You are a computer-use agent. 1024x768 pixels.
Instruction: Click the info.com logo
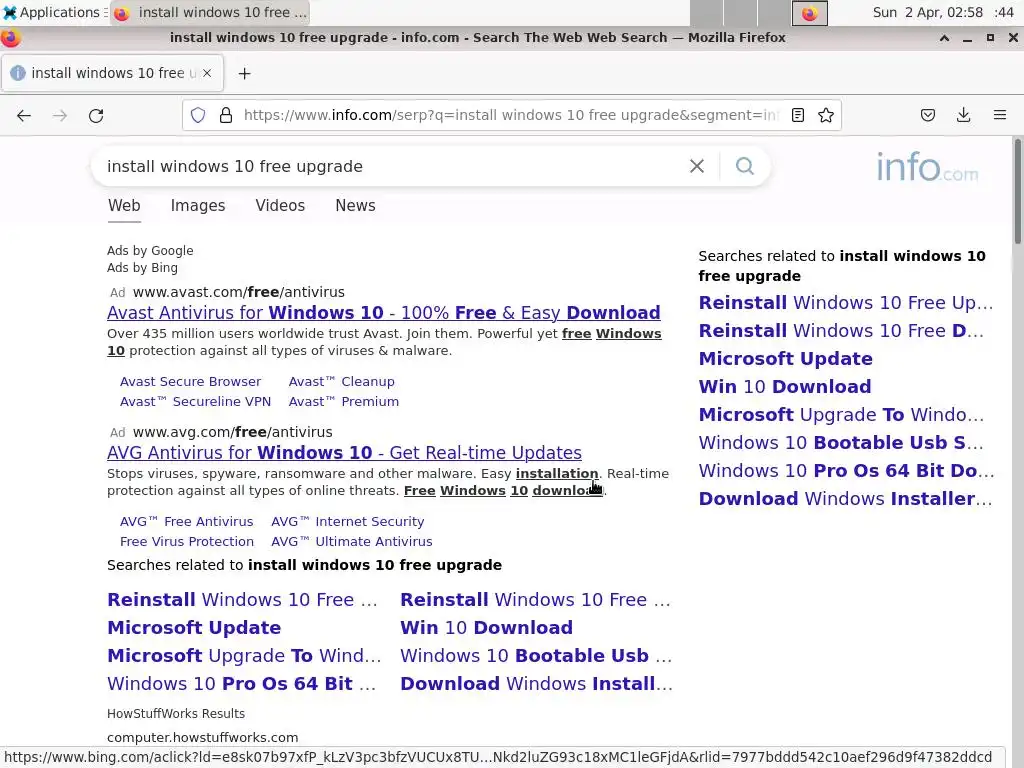click(x=927, y=167)
